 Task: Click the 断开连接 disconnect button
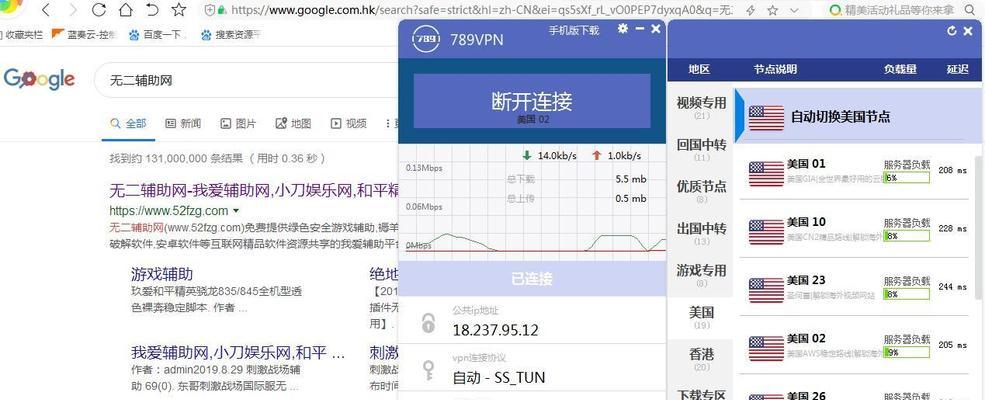[531, 101]
